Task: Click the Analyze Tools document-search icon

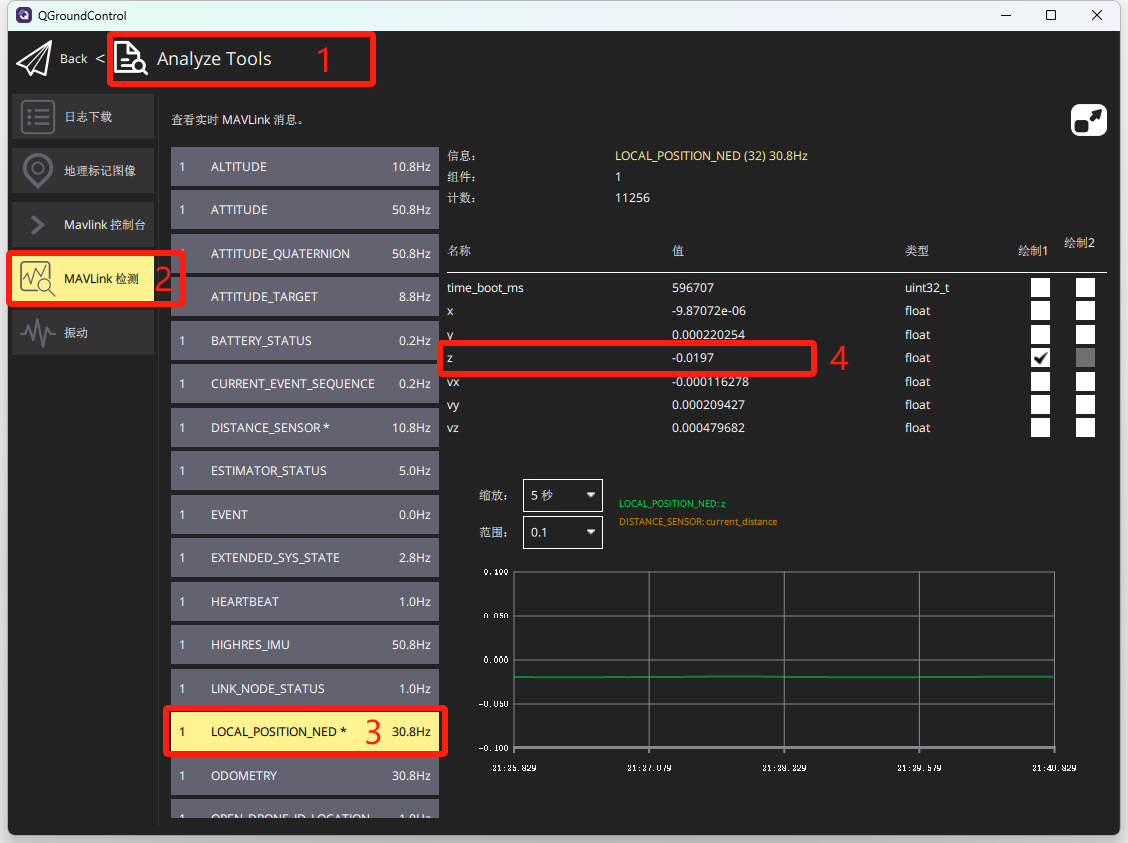Action: coord(130,58)
